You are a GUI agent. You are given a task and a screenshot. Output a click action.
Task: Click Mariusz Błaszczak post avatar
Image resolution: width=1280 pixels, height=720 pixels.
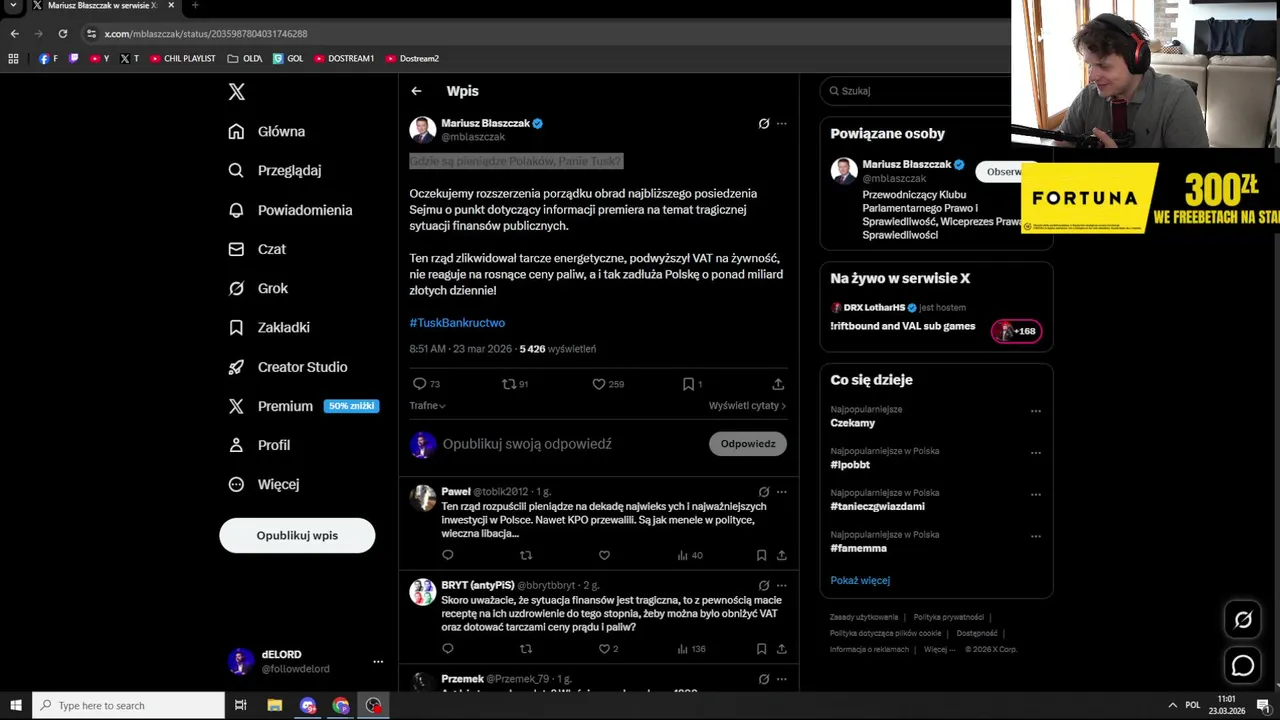click(x=422, y=130)
